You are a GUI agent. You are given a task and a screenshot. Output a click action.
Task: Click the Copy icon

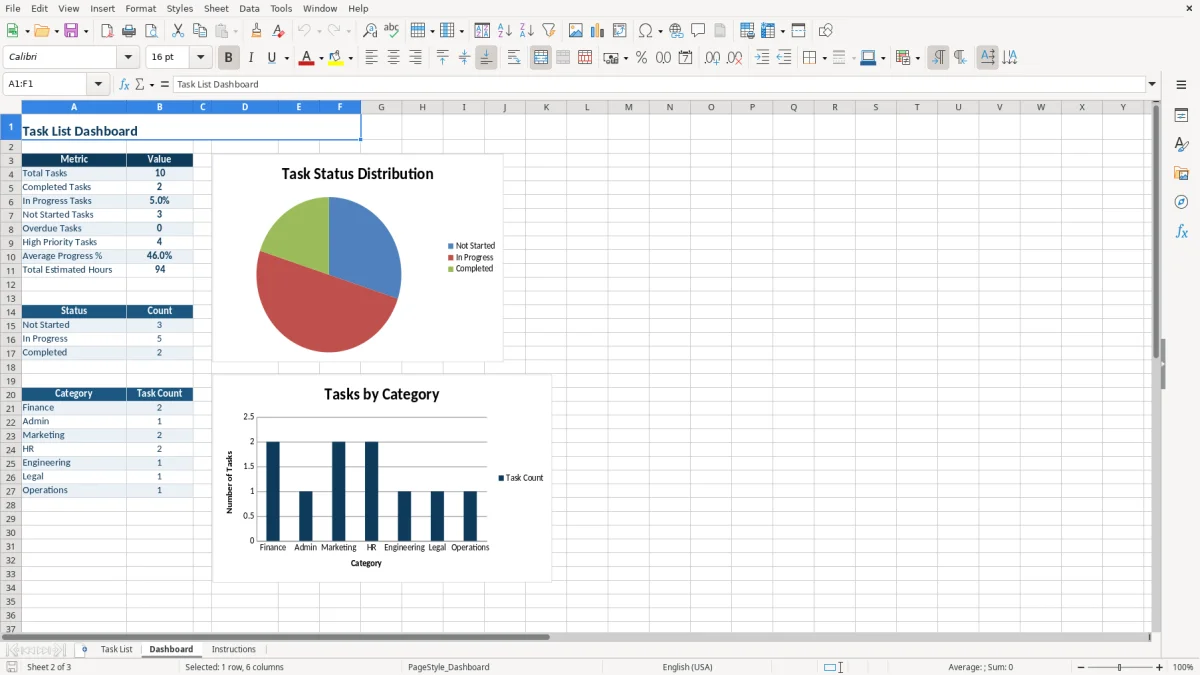coord(200,31)
